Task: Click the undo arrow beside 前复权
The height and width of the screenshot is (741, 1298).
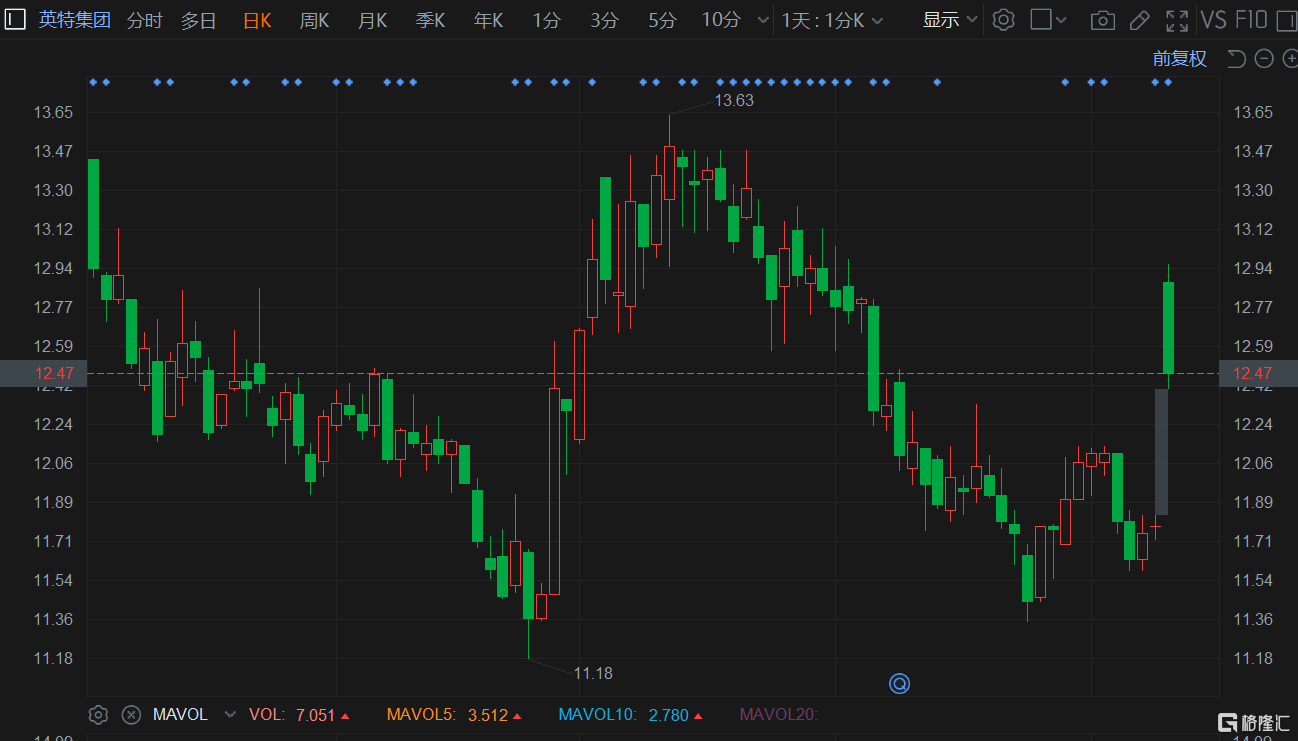Action: point(1236,59)
